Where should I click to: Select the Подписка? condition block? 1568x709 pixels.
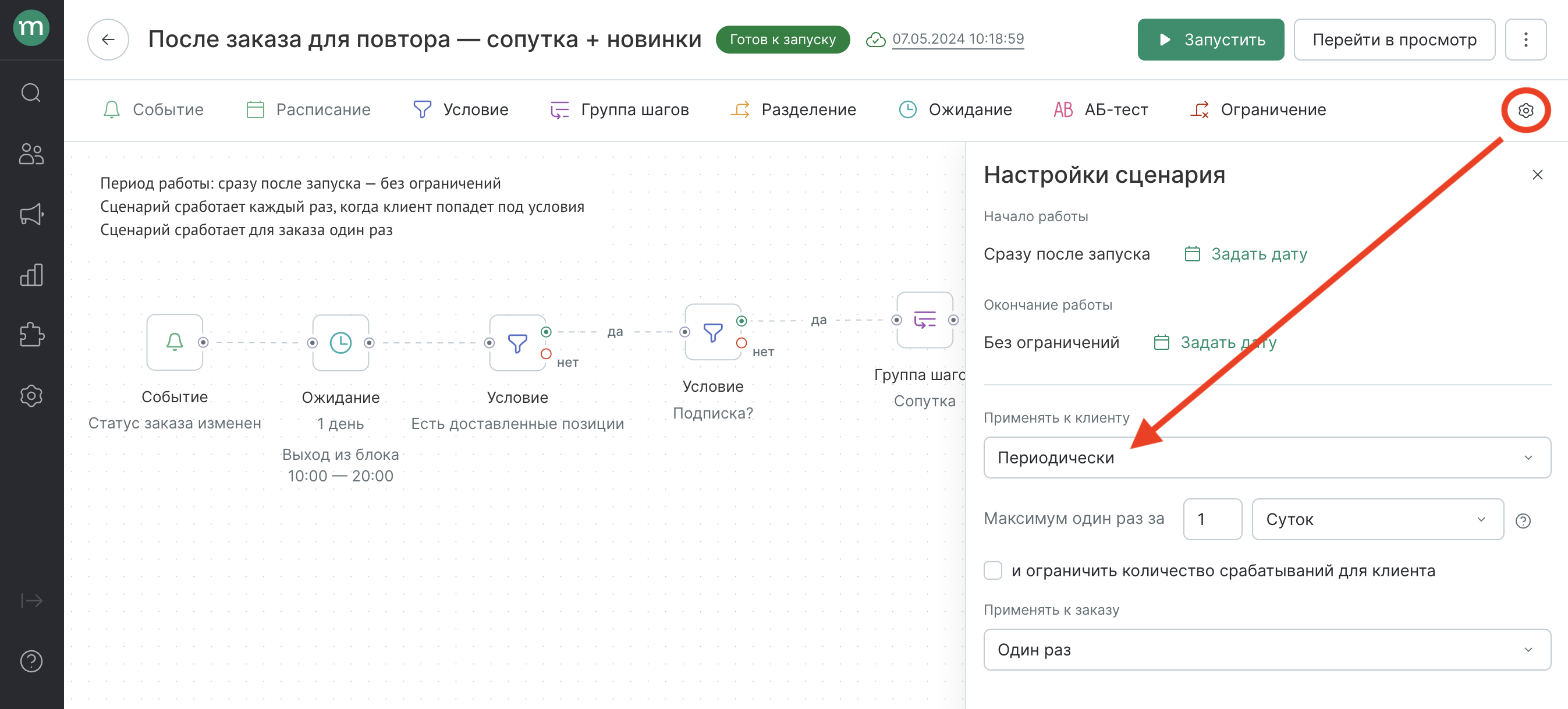point(713,332)
